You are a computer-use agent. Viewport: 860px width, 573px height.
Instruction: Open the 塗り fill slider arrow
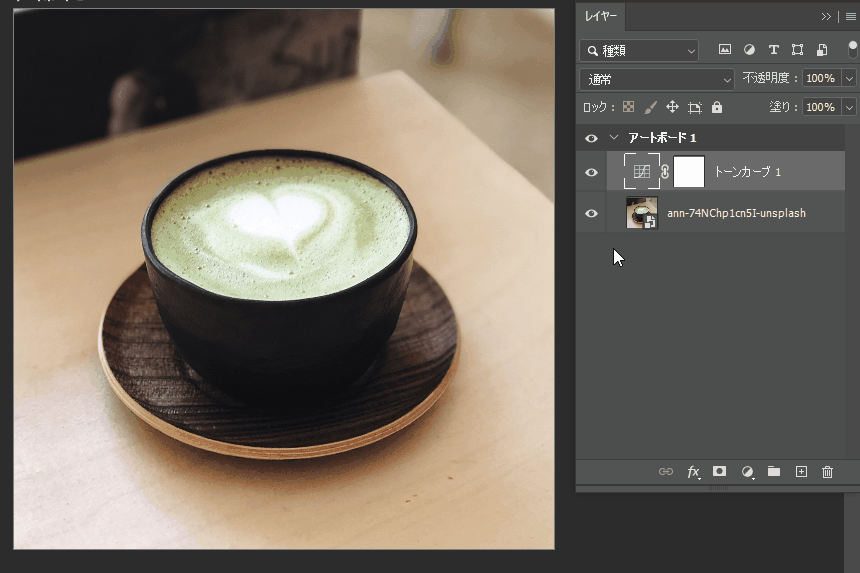tap(849, 107)
